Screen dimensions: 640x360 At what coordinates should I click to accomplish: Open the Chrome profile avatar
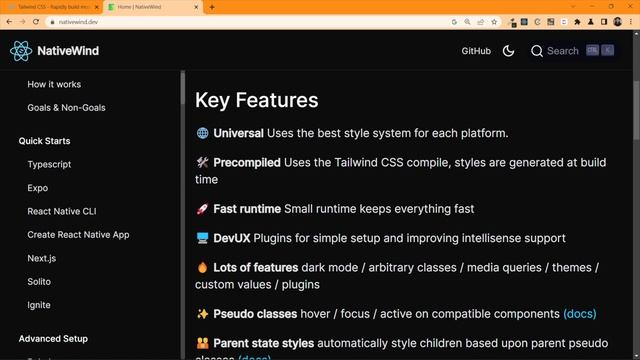(618, 22)
